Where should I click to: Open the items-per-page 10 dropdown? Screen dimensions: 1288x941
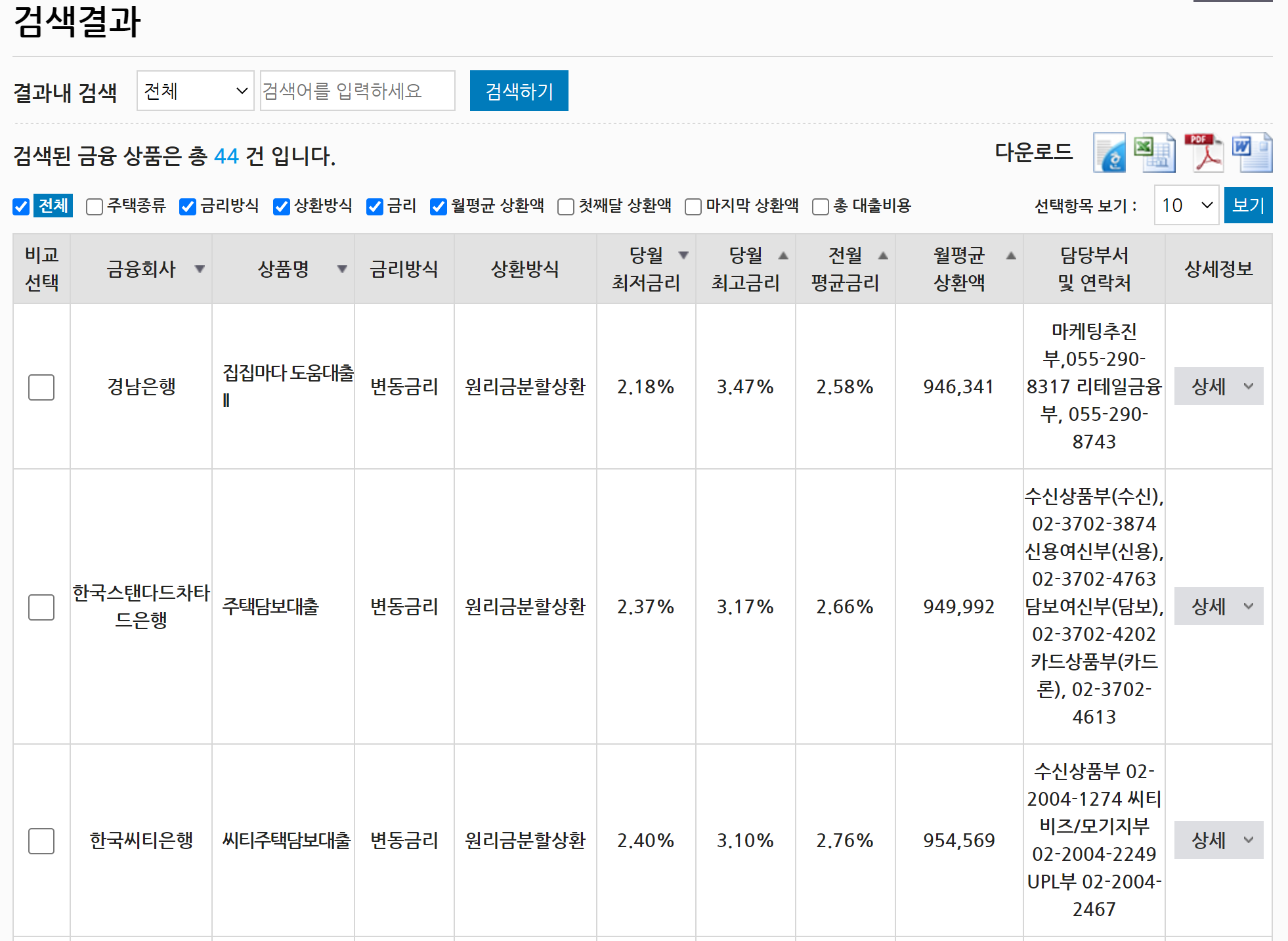coord(1186,206)
